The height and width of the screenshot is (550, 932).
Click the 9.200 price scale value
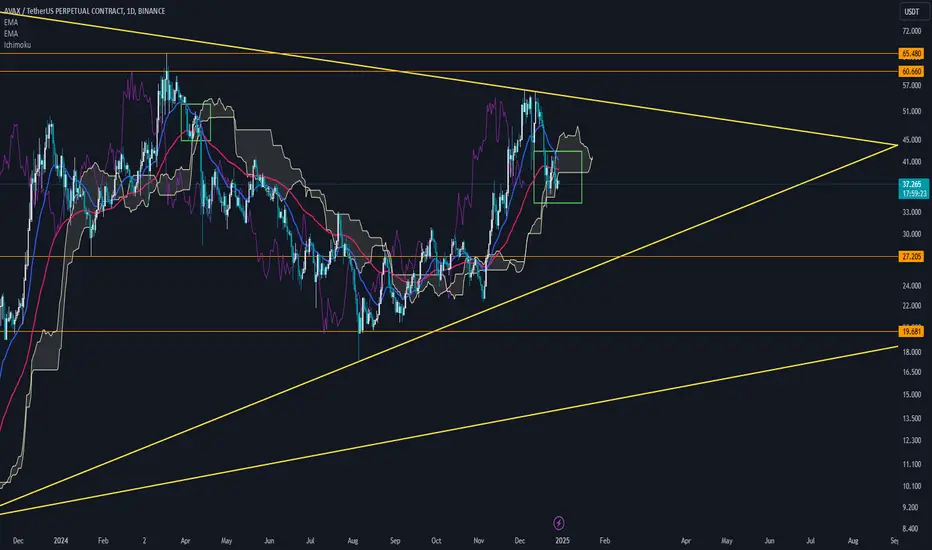point(911,508)
